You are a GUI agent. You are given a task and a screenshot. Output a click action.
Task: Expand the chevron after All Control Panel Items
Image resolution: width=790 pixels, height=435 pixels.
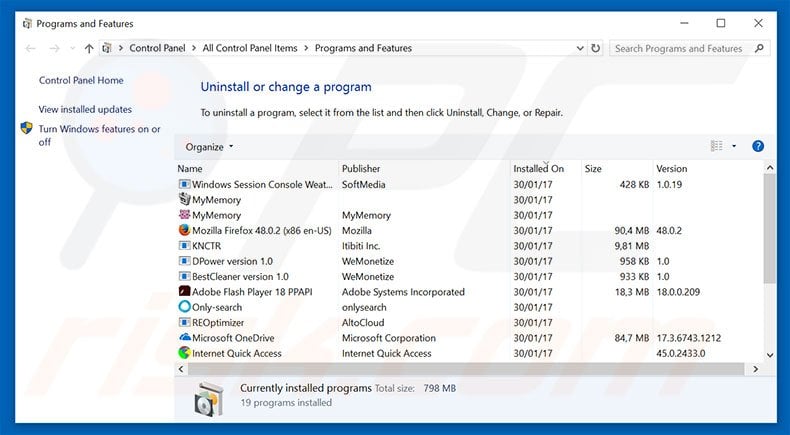click(307, 48)
